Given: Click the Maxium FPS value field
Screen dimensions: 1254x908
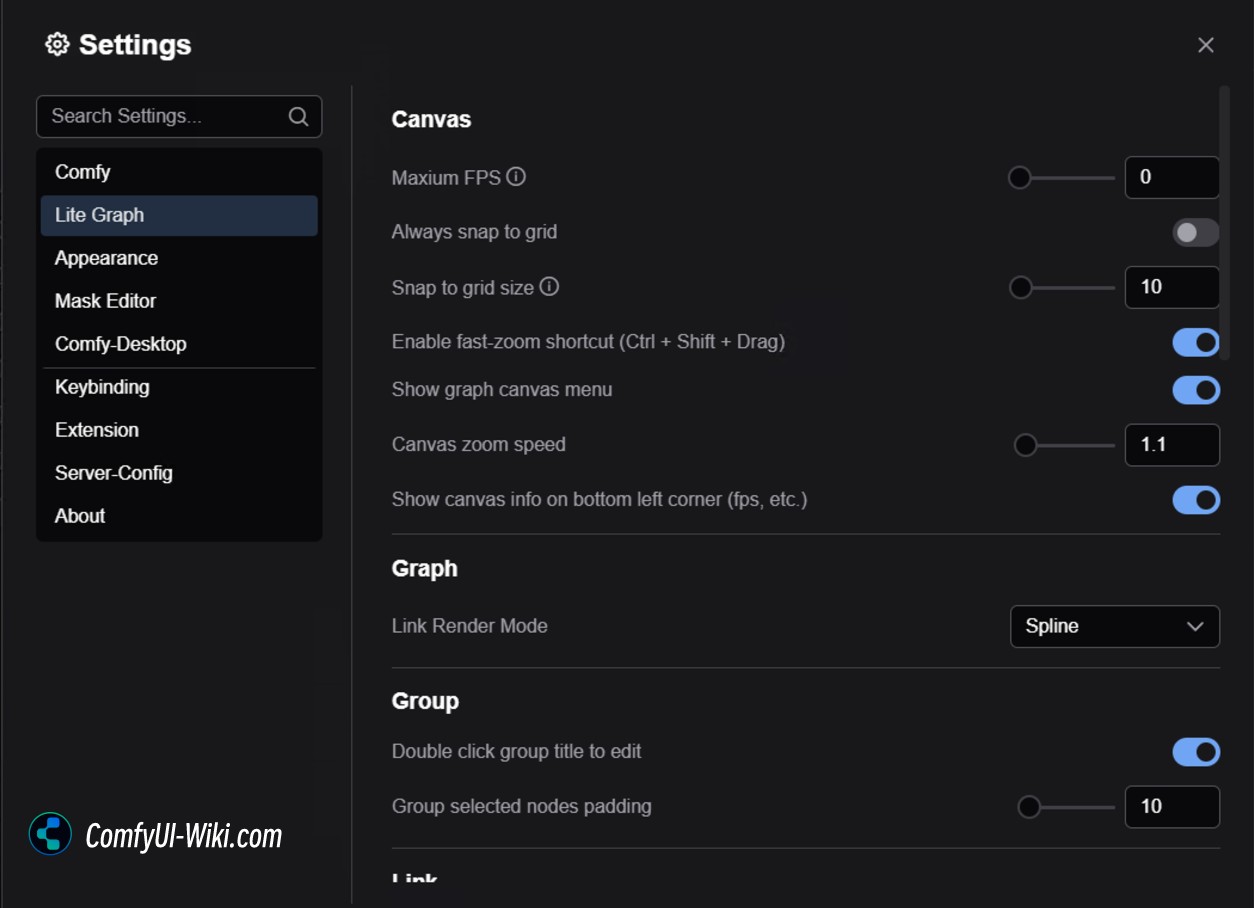Looking at the screenshot, I should coord(1172,178).
